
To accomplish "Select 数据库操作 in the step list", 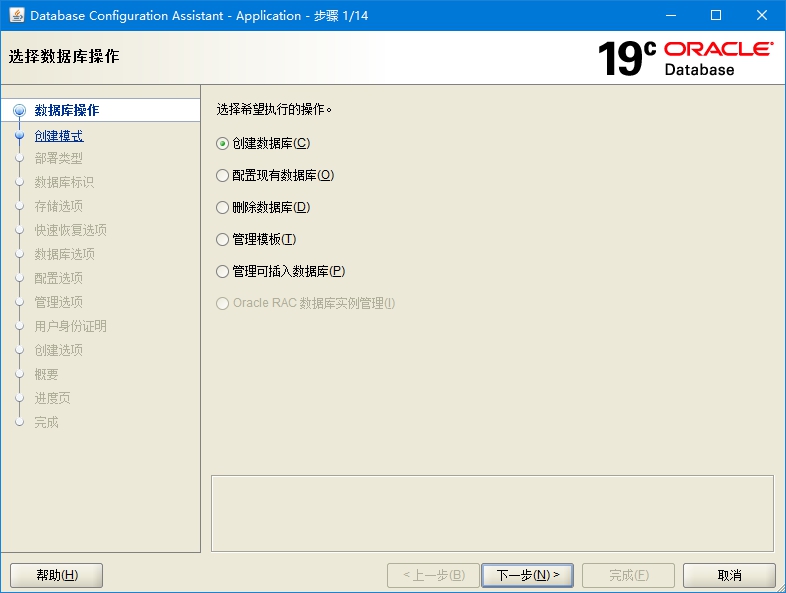I will tap(67, 110).
